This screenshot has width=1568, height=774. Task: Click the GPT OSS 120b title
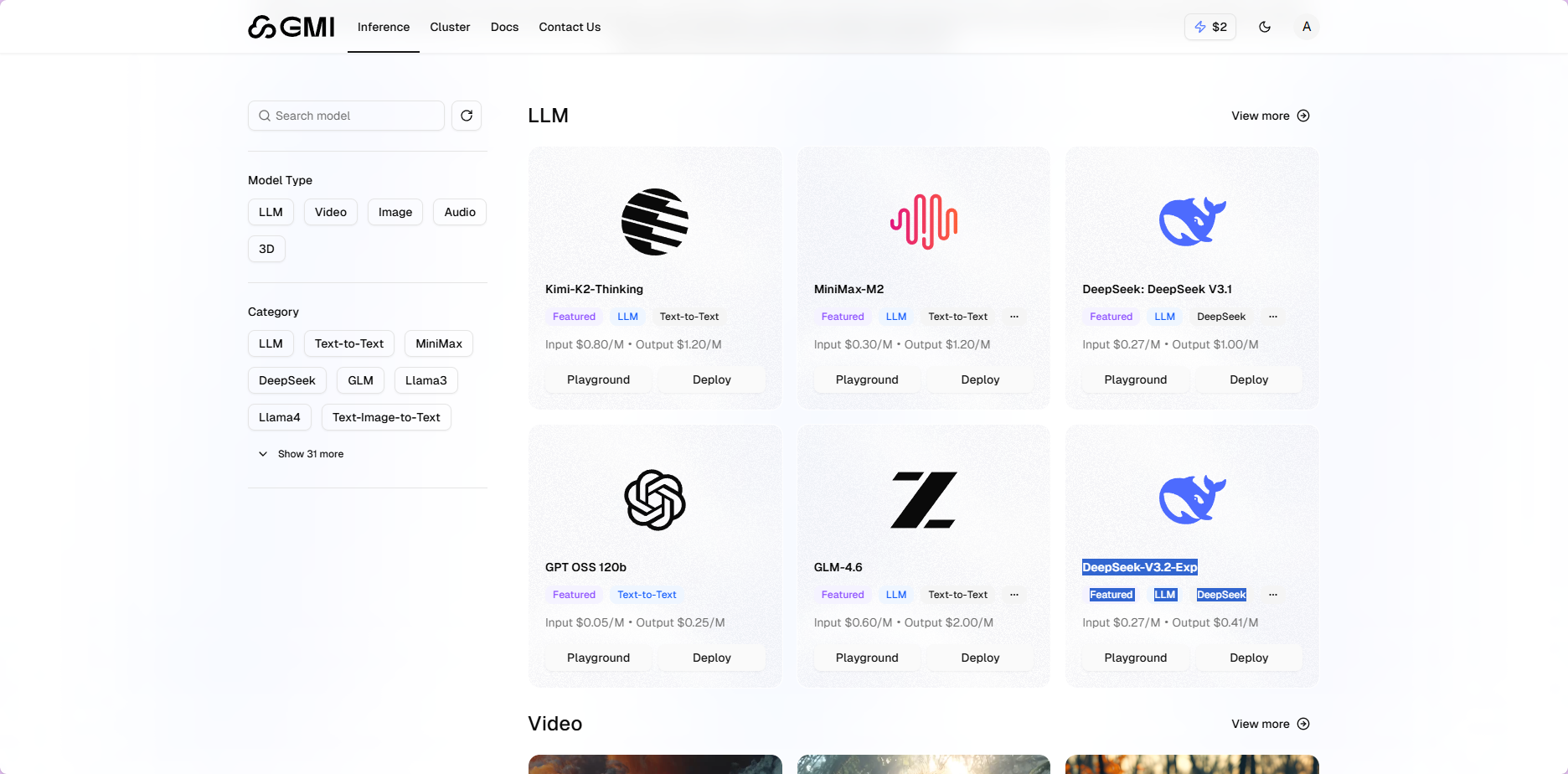585,567
